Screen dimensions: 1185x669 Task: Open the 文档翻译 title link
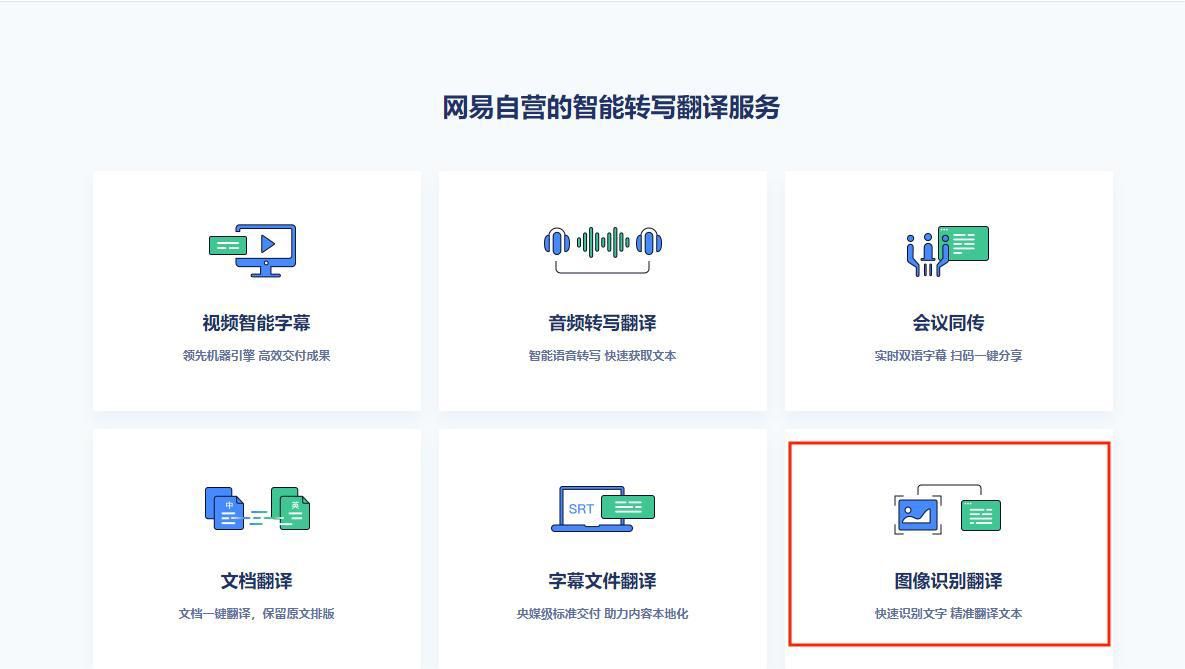256,581
